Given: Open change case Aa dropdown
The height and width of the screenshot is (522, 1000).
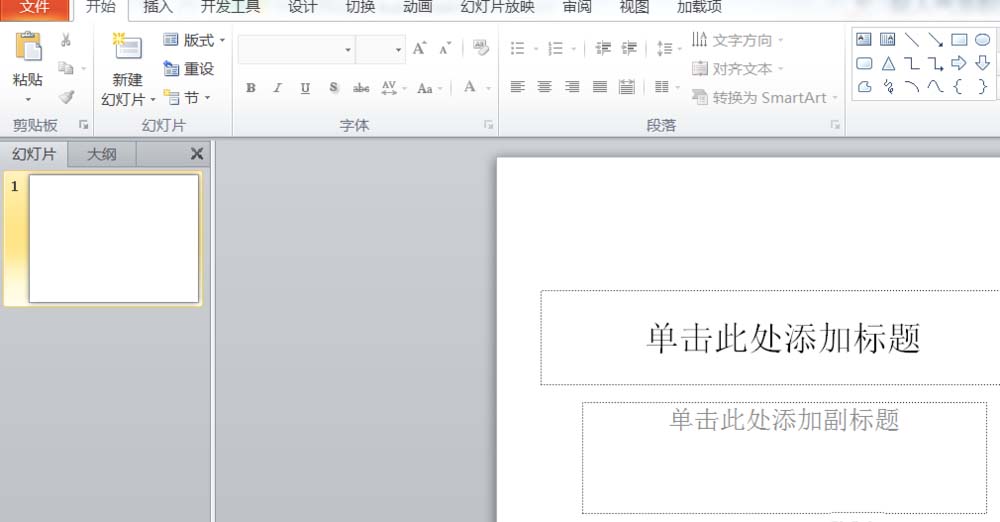Looking at the screenshot, I should pos(430,88).
